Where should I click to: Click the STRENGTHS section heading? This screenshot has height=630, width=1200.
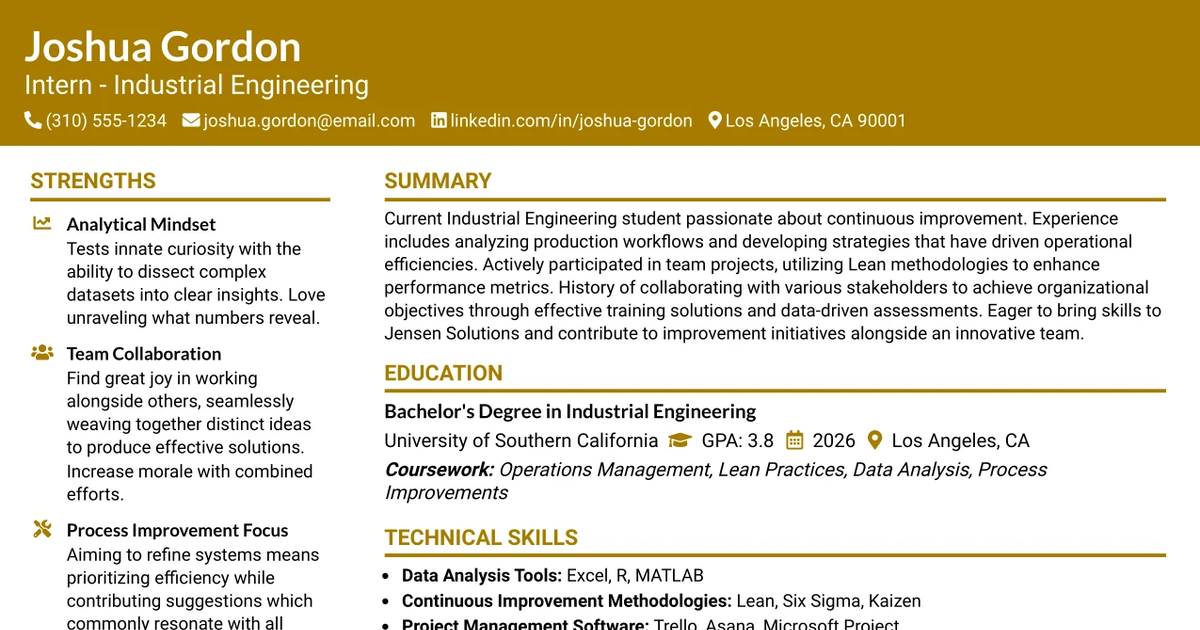(x=93, y=181)
